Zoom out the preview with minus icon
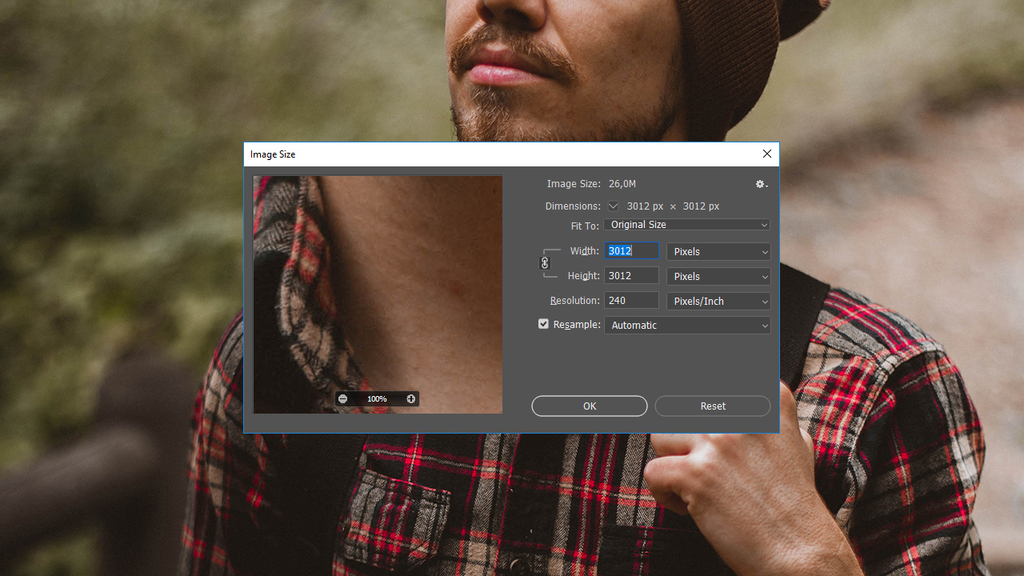The image size is (1024, 576). (343, 399)
